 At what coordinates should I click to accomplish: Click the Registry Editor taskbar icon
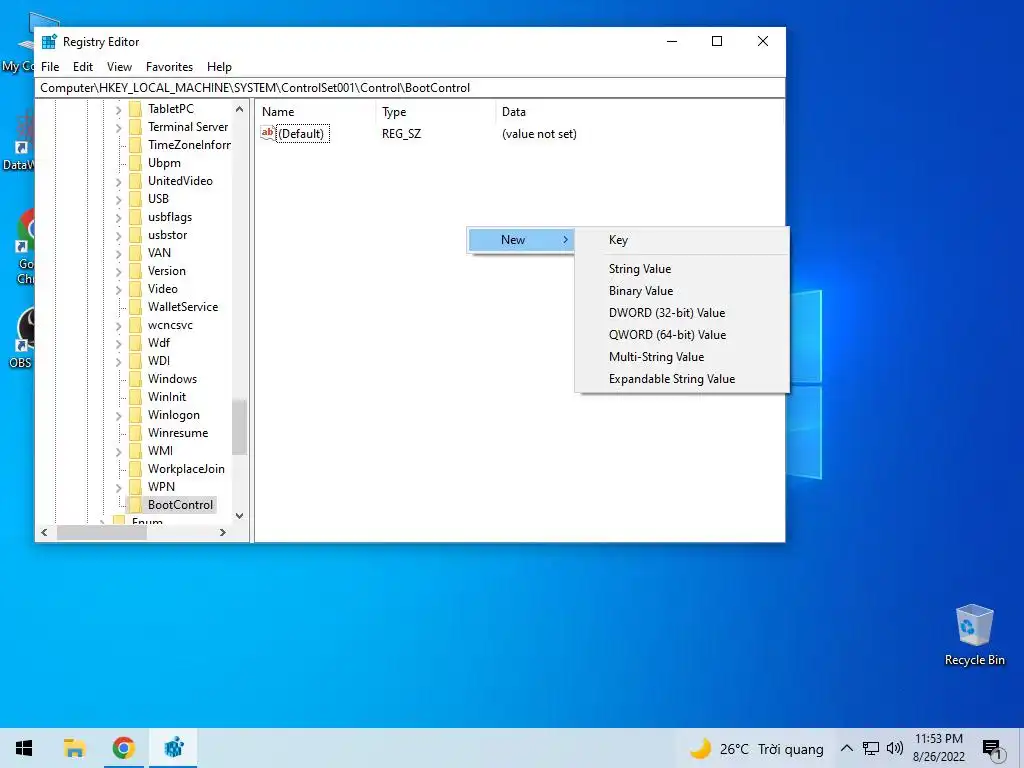[x=174, y=747]
